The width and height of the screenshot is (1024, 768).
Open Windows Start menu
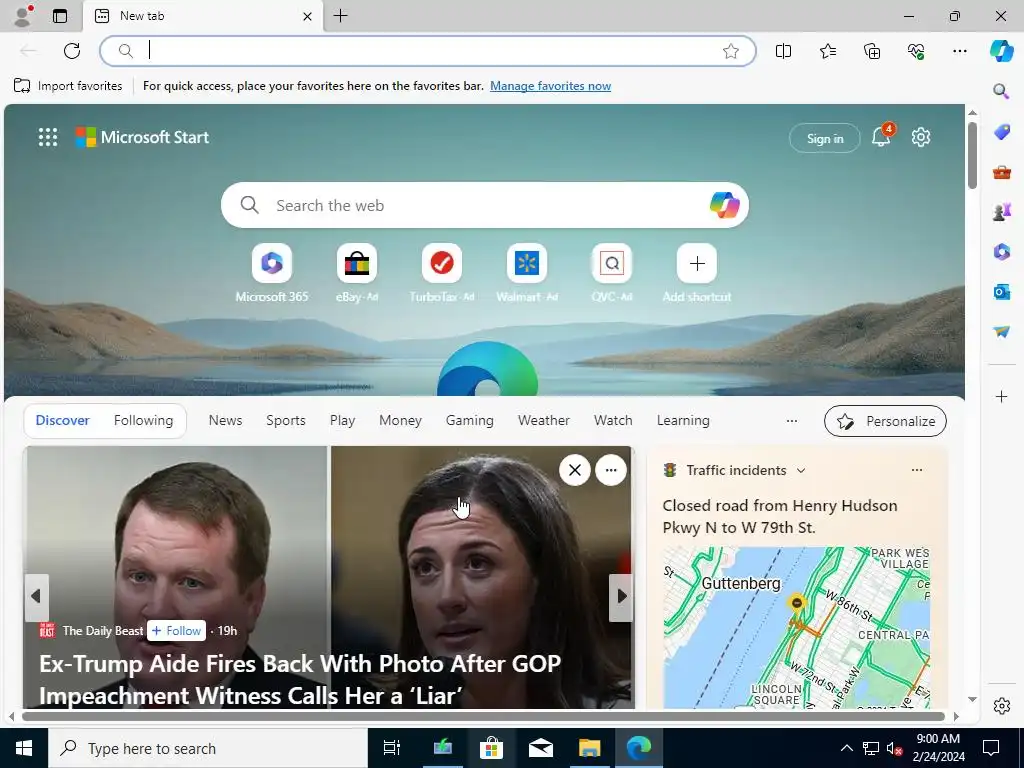[x=24, y=748]
